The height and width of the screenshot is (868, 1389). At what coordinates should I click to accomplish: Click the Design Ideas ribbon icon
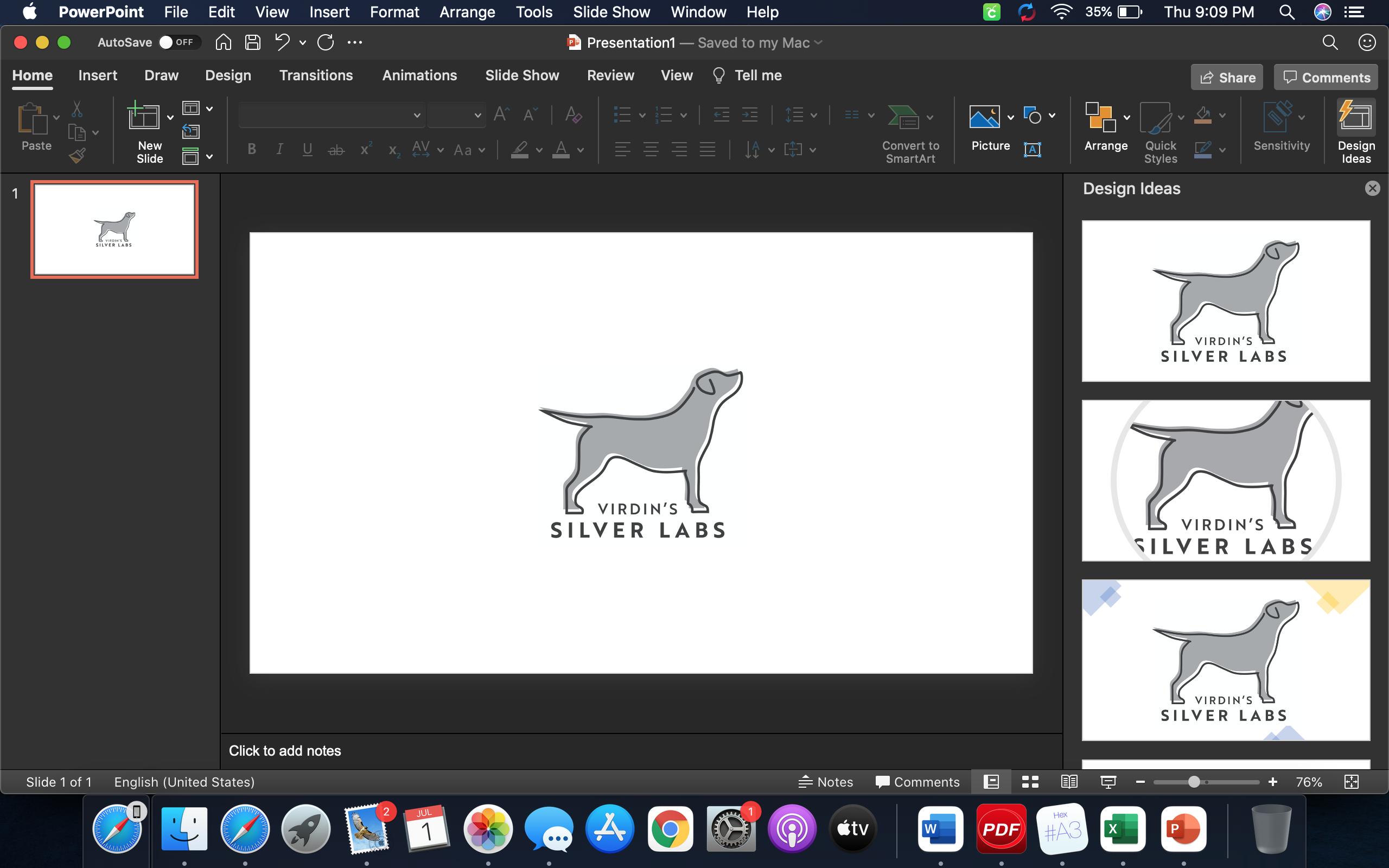click(1356, 117)
